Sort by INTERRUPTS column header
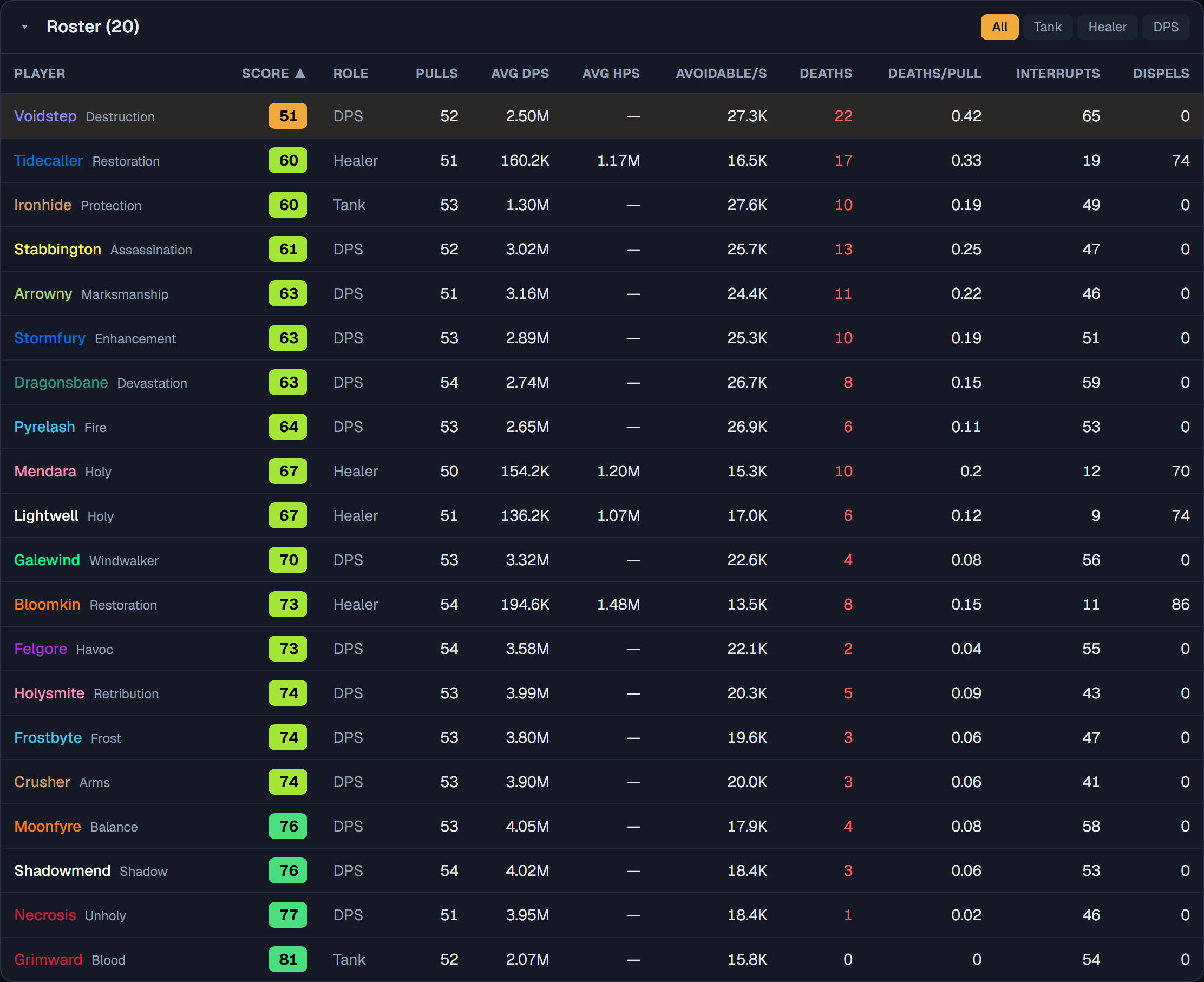Viewport: 1204px width, 982px height. coord(1058,74)
